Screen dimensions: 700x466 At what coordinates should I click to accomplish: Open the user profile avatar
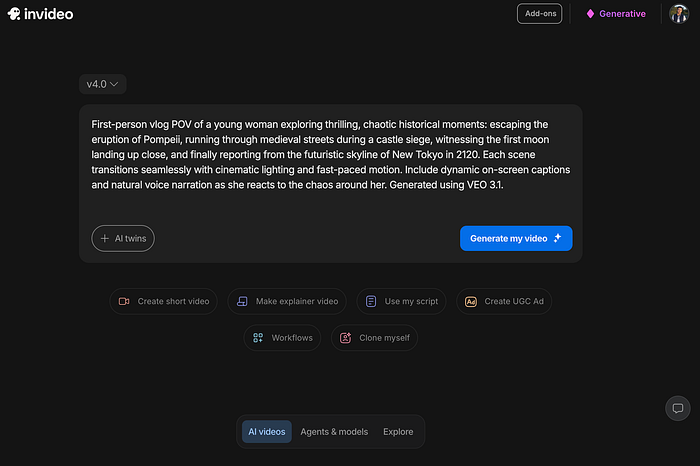coord(677,14)
